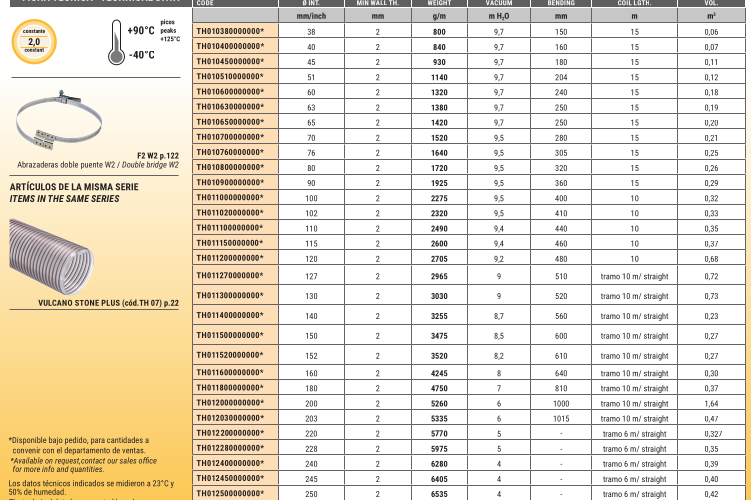Screen dimensions: 751x500
Task: Click the -40°C minimum temperature label
Action: tap(141, 55)
